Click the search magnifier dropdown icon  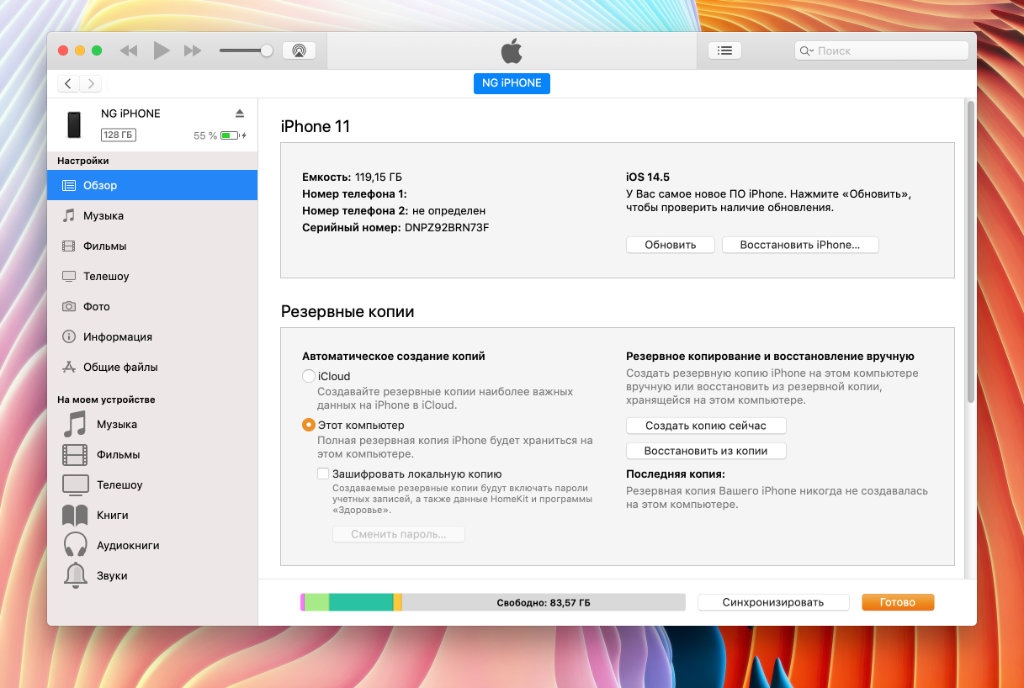807,51
